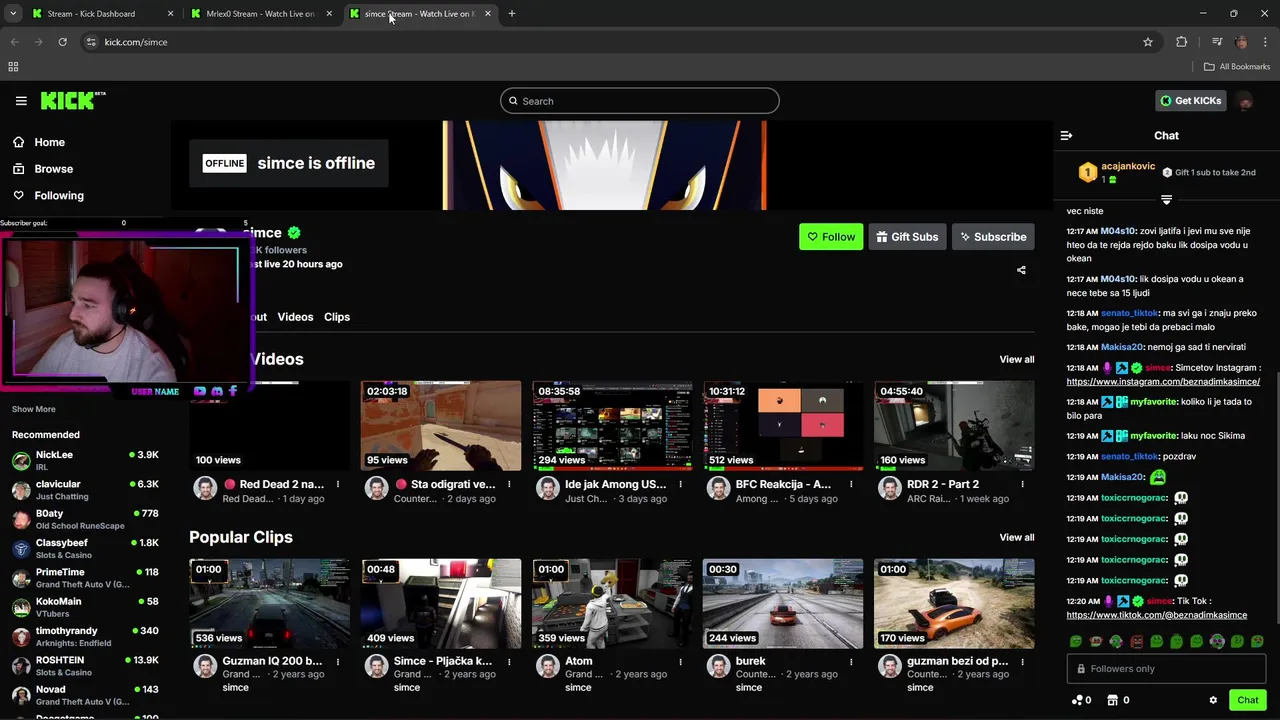The width and height of the screenshot is (1280, 720).
Task: Switch to the Videos tab
Action: tap(295, 317)
